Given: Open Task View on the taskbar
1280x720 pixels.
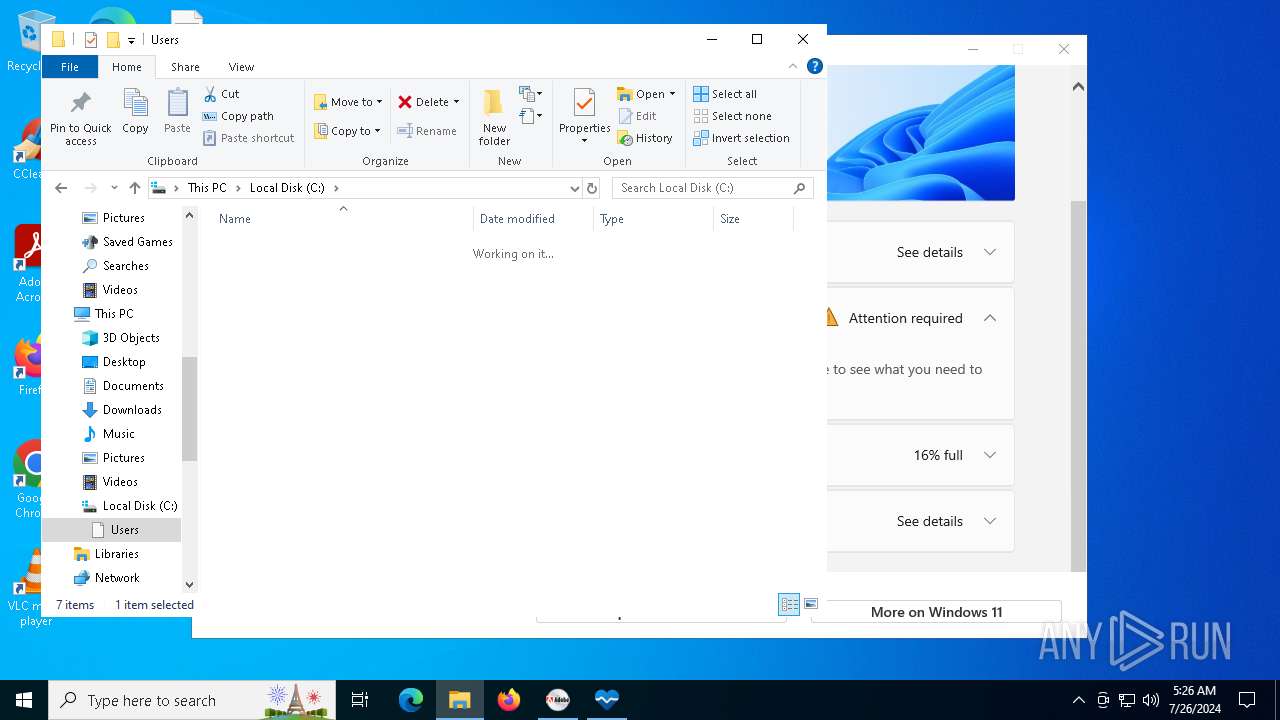Looking at the screenshot, I should tap(360, 700).
